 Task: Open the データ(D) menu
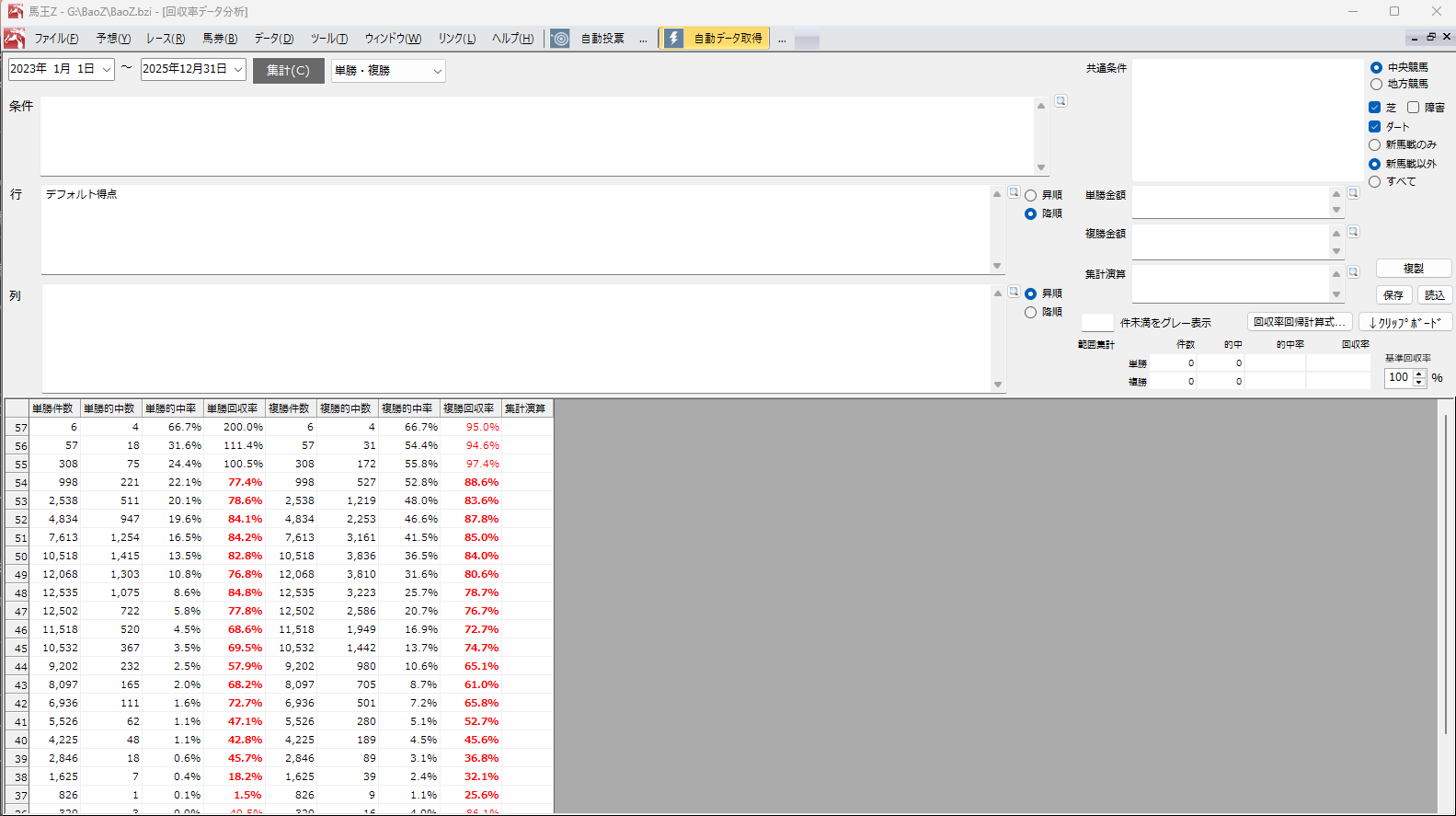click(x=273, y=39)
